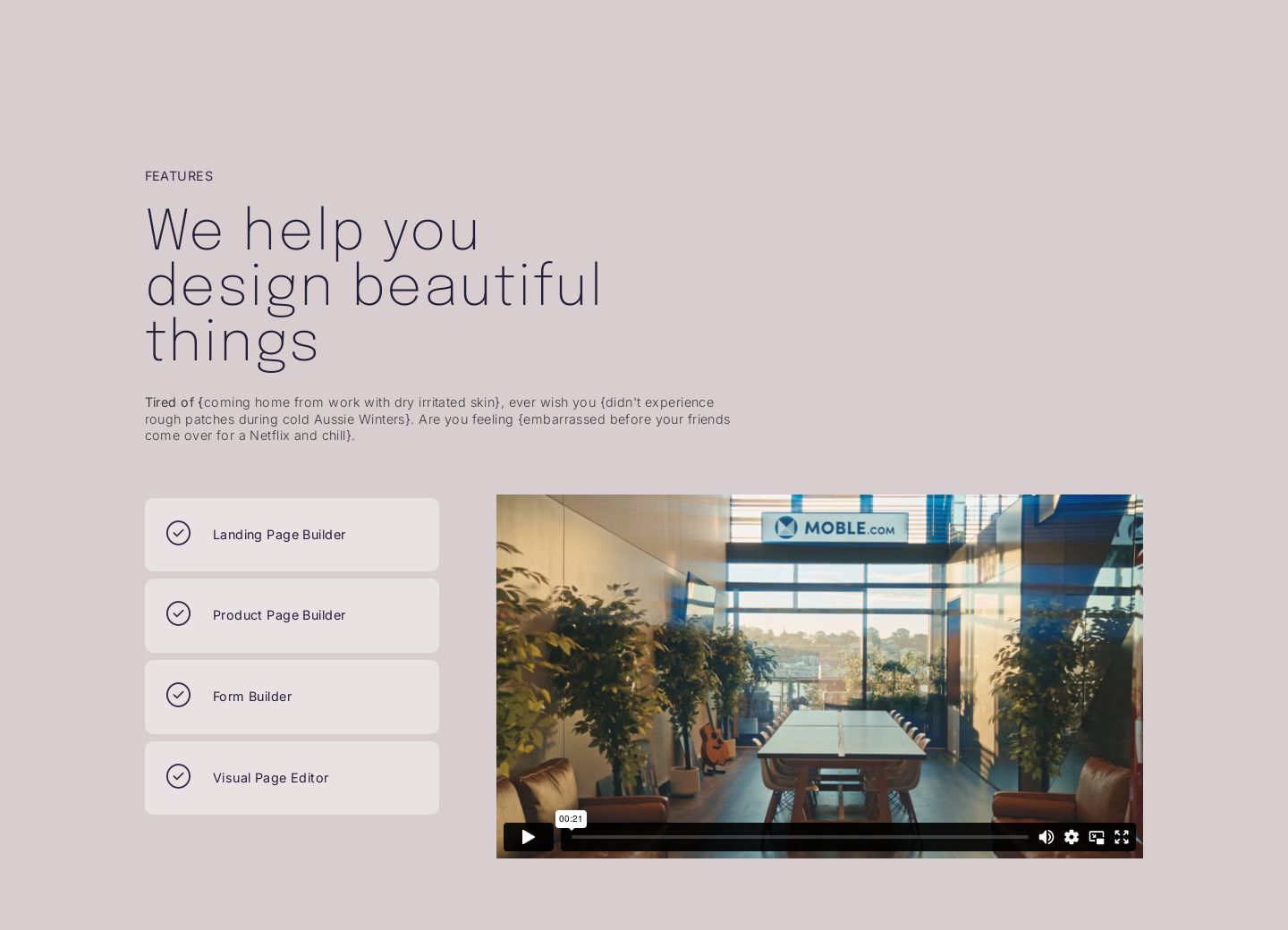Click the checkmark icon beside Product Page Builder
Viewport: 1288px width, 930px height.
[x=178, y=614]
